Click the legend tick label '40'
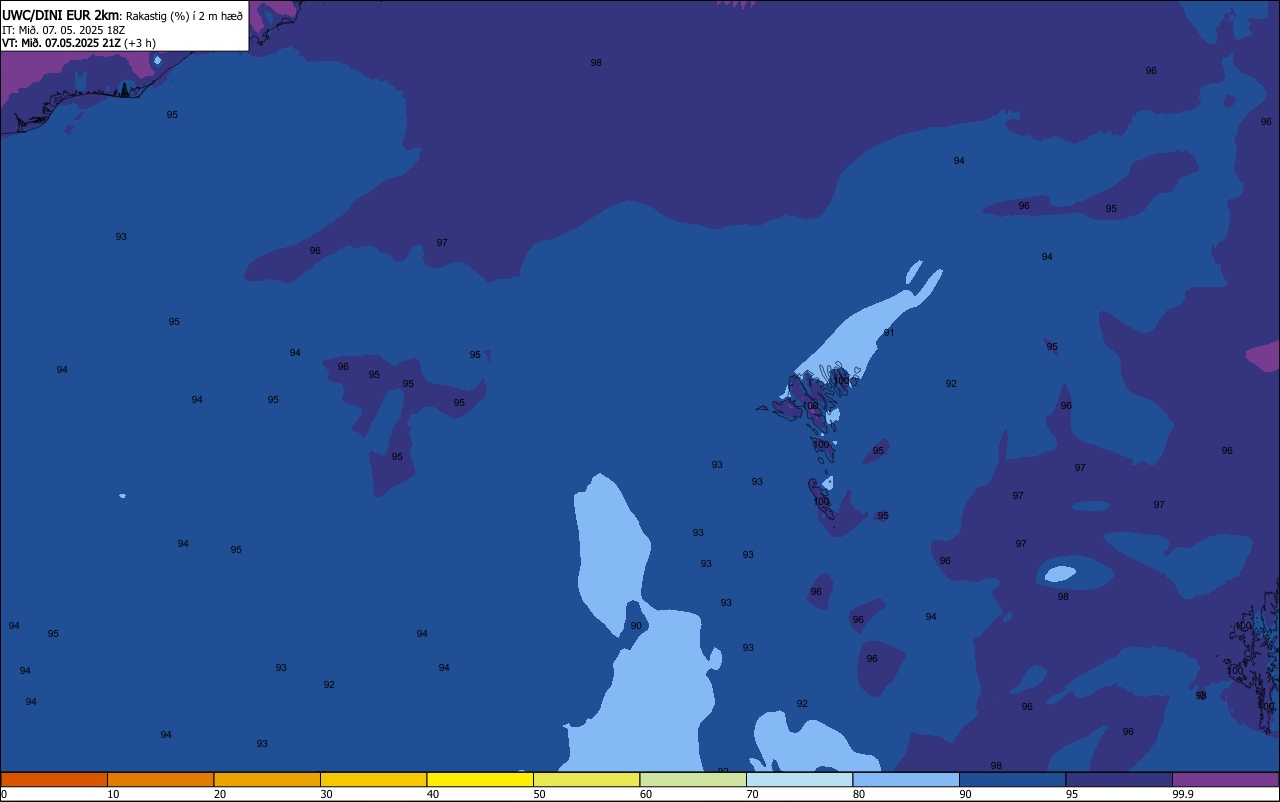1280x802 pixels. [x=433, y=794]
